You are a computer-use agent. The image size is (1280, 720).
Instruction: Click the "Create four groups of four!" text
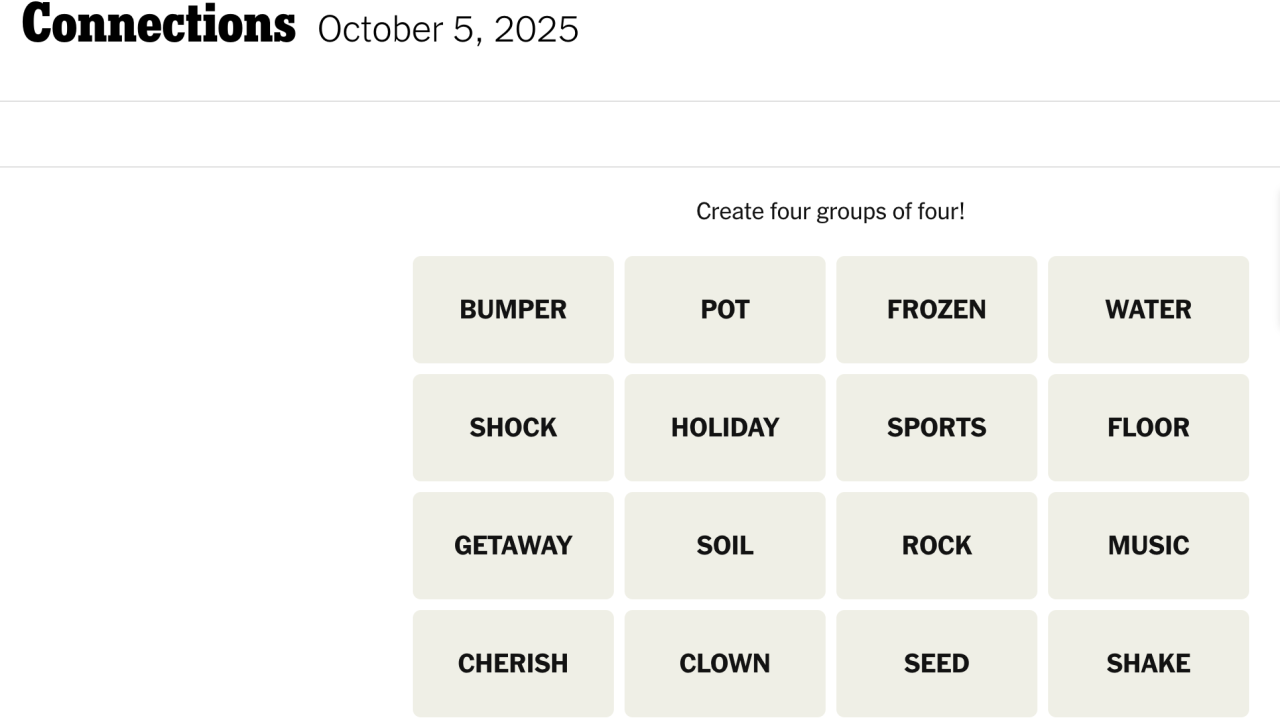click(x=830, y=212)
